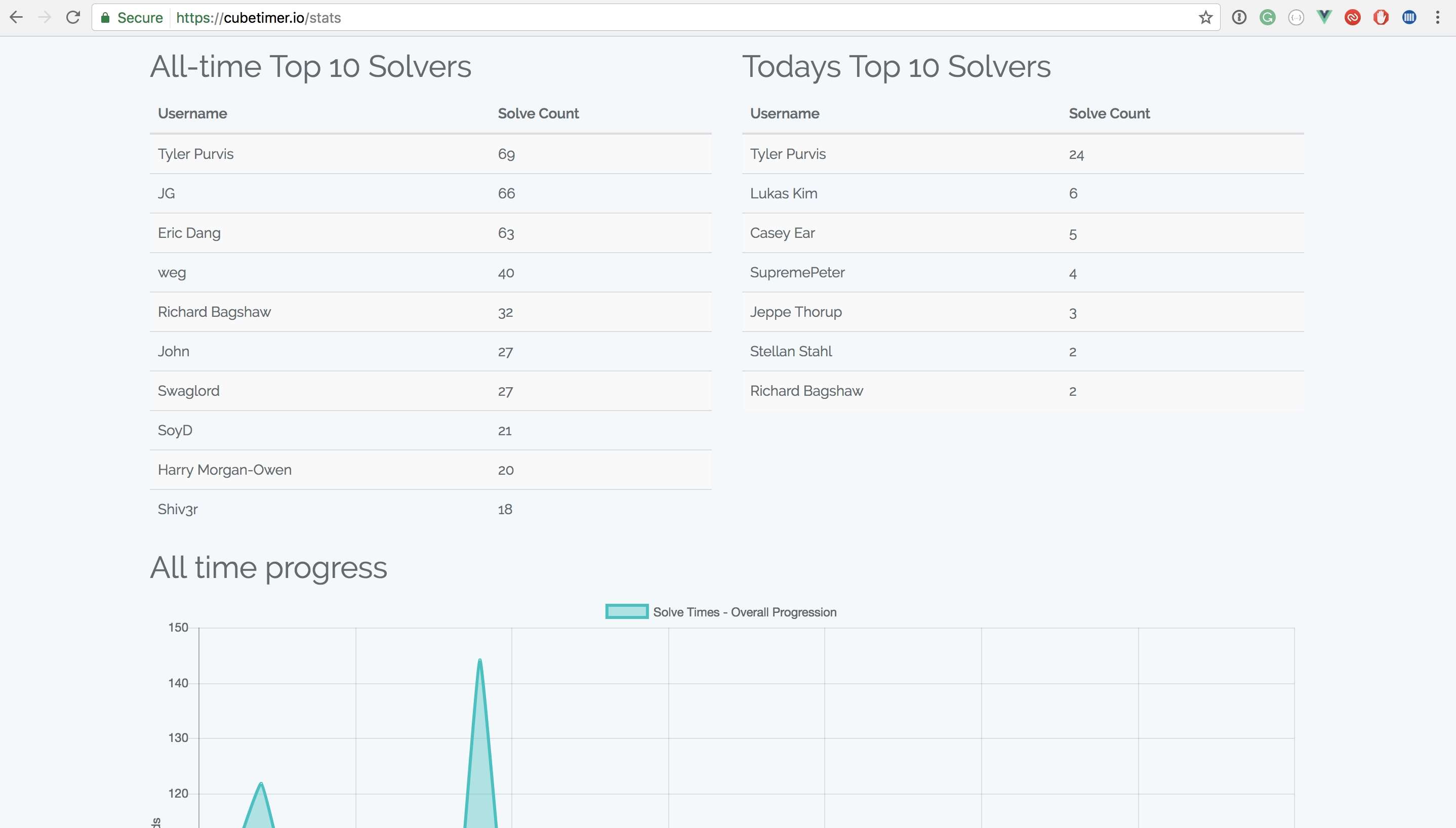
Task: Click the browser back arrow
Action: [17, 18]
